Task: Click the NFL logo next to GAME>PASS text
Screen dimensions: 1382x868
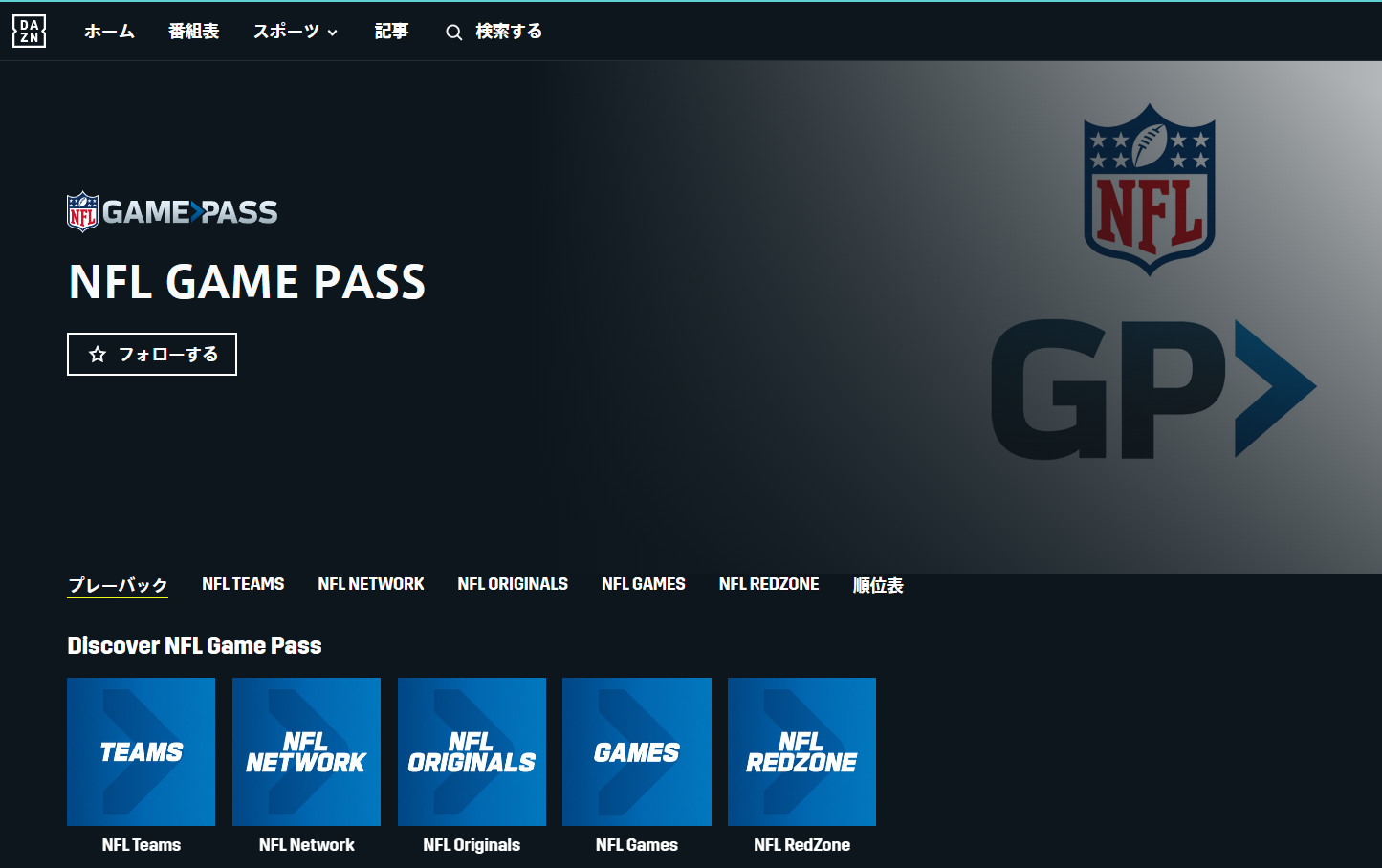Action: click(x=81, y=210)
